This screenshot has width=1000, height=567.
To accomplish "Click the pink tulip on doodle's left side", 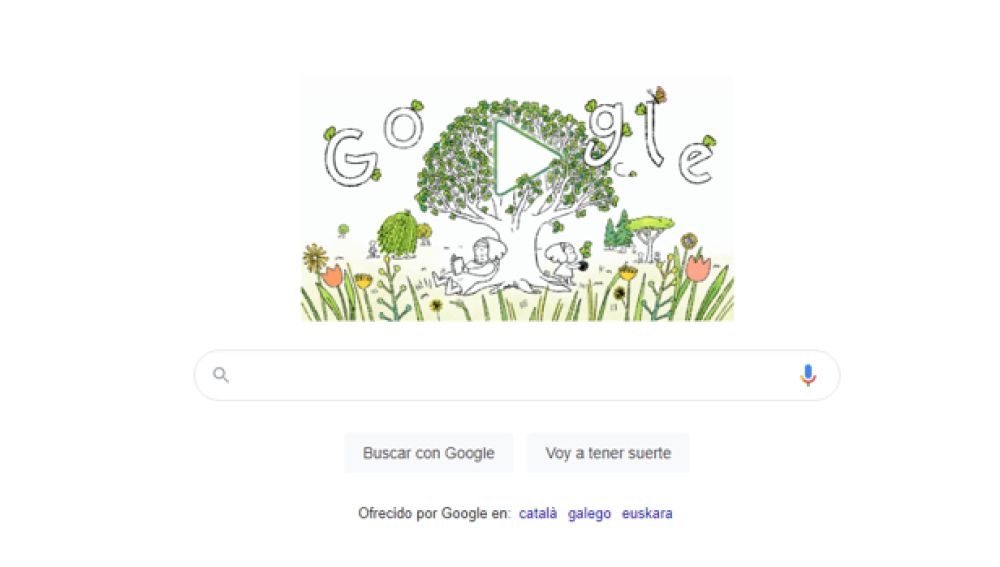I will 332,276.
